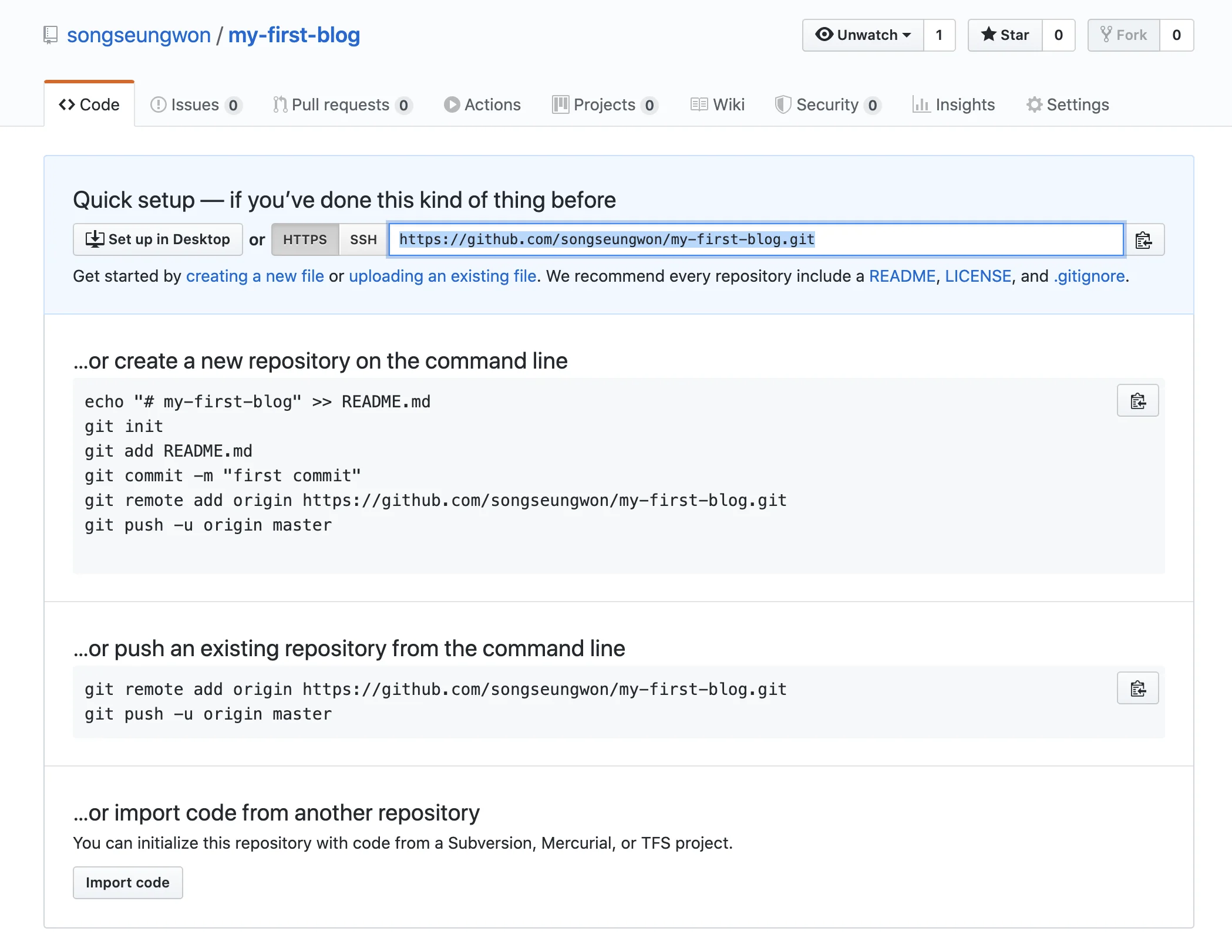Viewport: 1232px width, 952px height.
Task: Click the repository book icon
Action: 51,35
